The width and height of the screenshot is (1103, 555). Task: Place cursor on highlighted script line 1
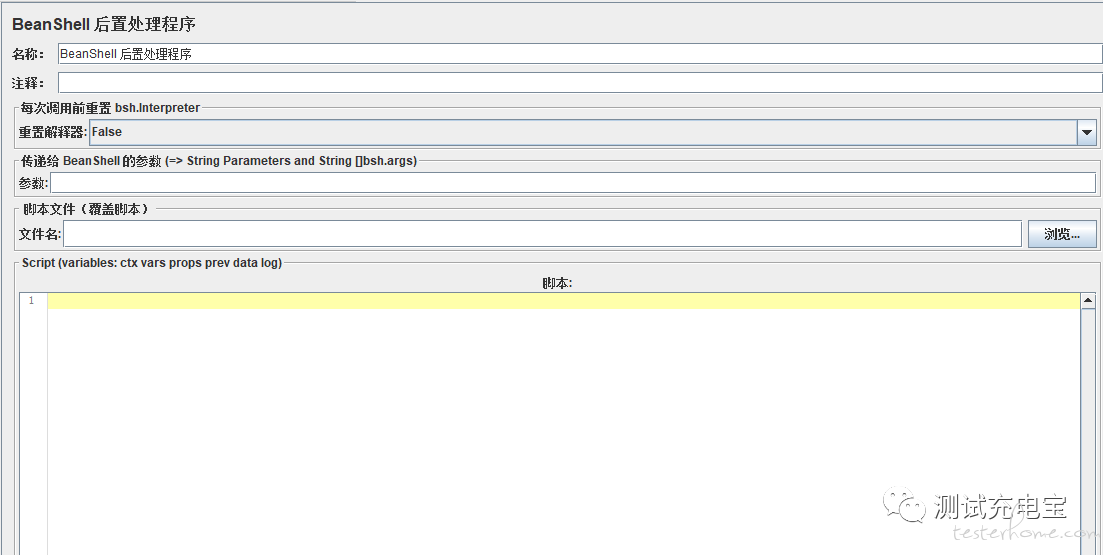pos(563,301)
